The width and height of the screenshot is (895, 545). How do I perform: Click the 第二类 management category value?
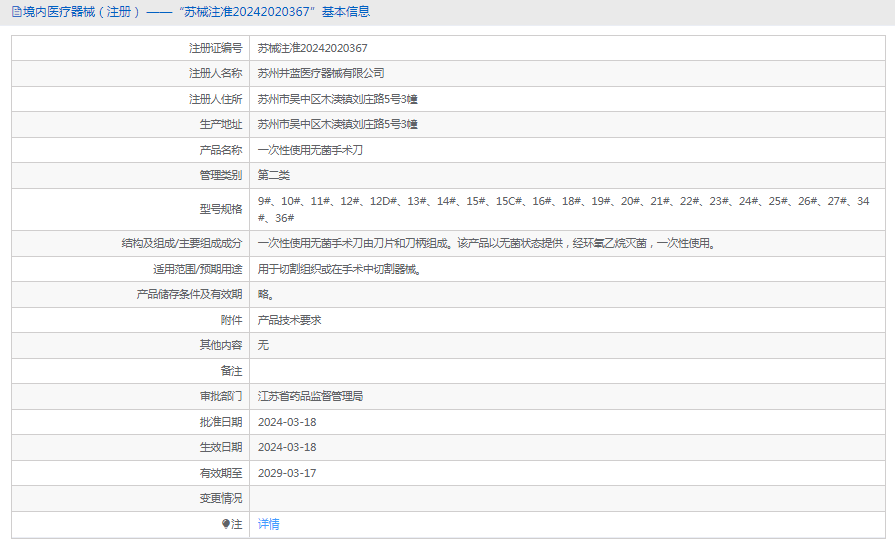273,175
